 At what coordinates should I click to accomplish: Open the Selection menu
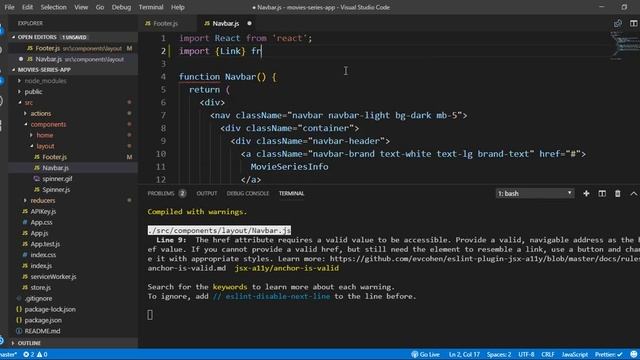[53, 7]
